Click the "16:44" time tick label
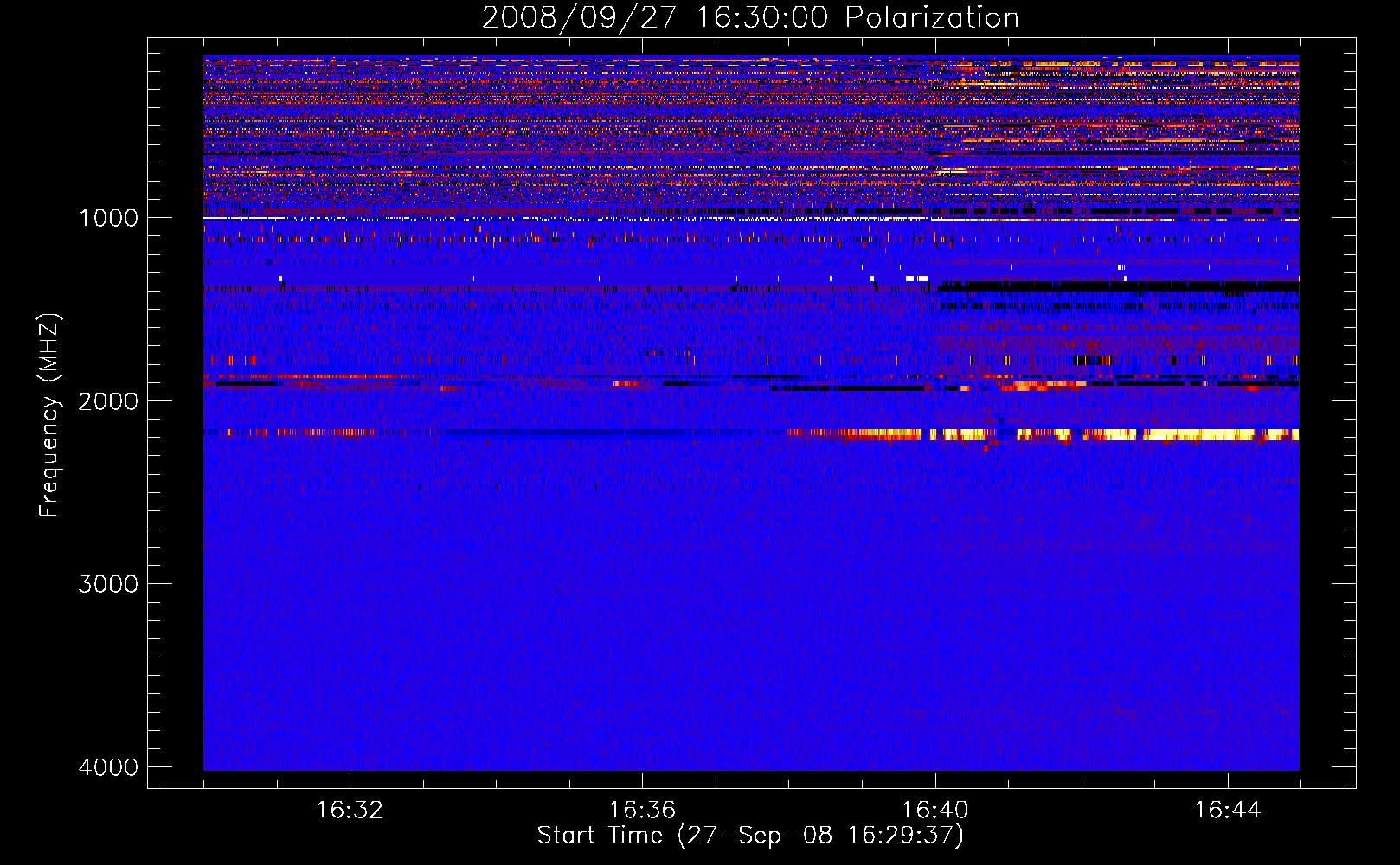 1228,811
